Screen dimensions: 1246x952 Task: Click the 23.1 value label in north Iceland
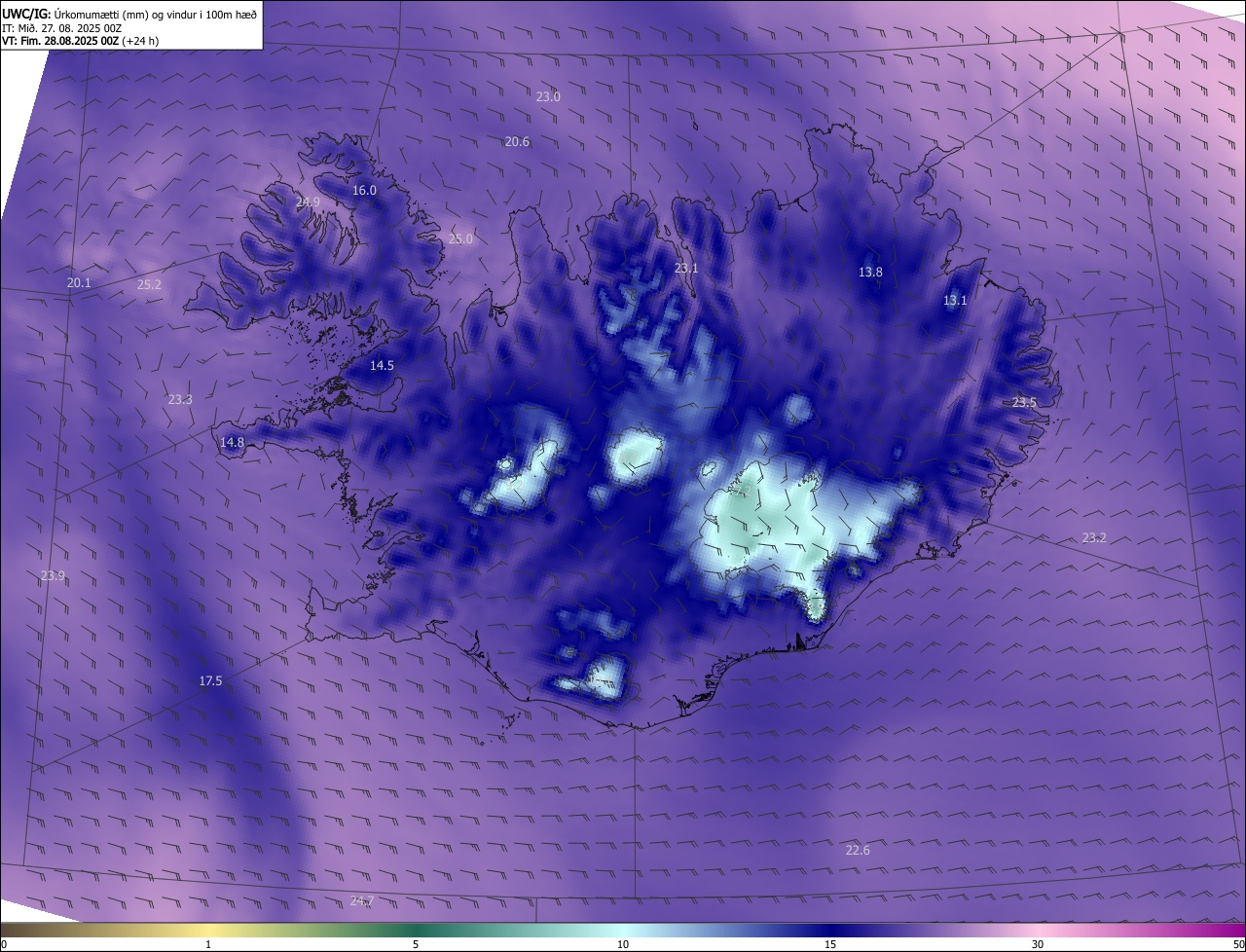click(x=686, y=268)
